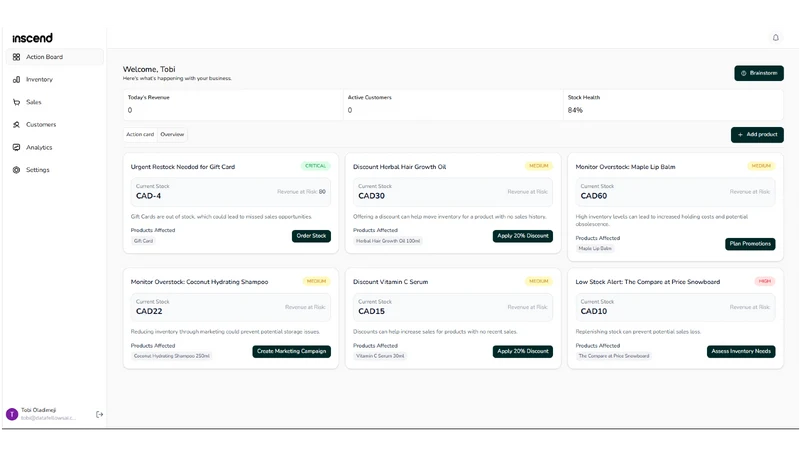Click the HIGH badge on Snowboard card
Screen dimensions: 800x450
click(764, 281)
